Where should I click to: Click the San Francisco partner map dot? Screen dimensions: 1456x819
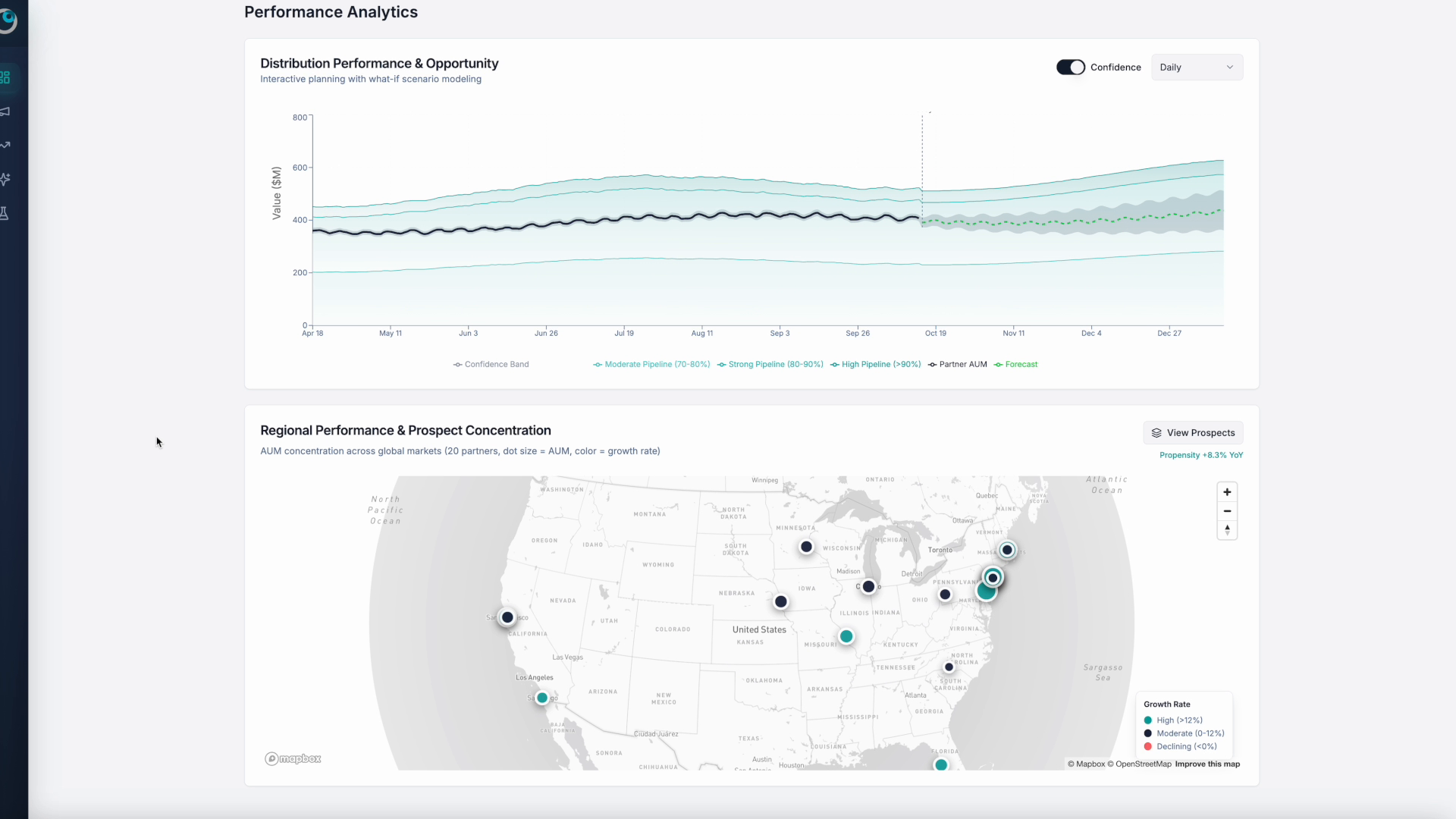(x=507, y=617)
